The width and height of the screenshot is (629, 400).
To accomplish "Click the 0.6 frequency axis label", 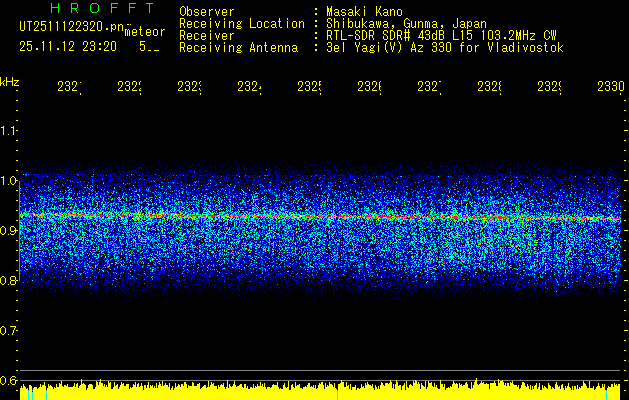I will (x=9, y=380).
